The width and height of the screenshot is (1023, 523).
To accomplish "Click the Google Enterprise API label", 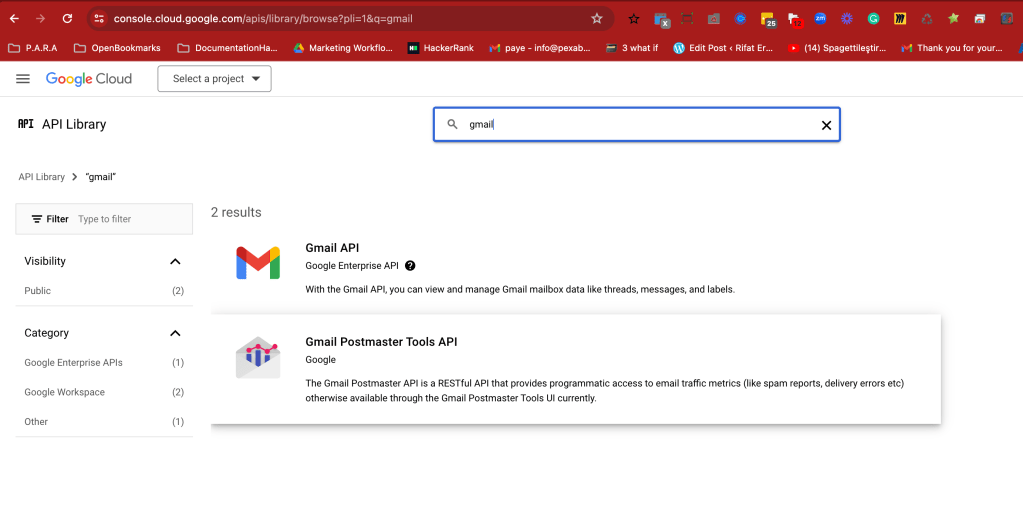I will pyautogui.click(x=352, y=265).
